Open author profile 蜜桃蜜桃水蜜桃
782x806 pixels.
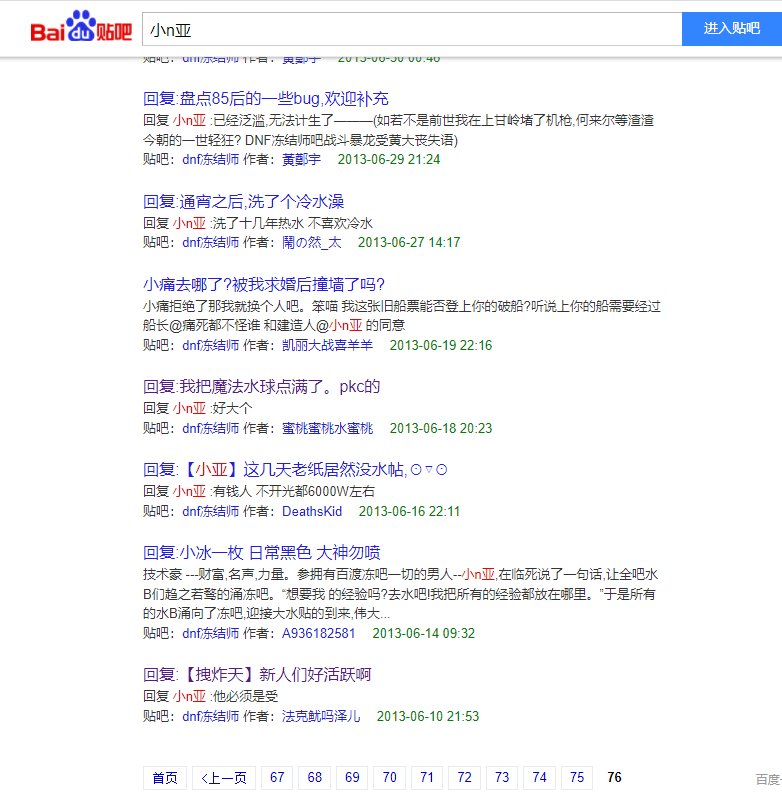coord(327,428)
